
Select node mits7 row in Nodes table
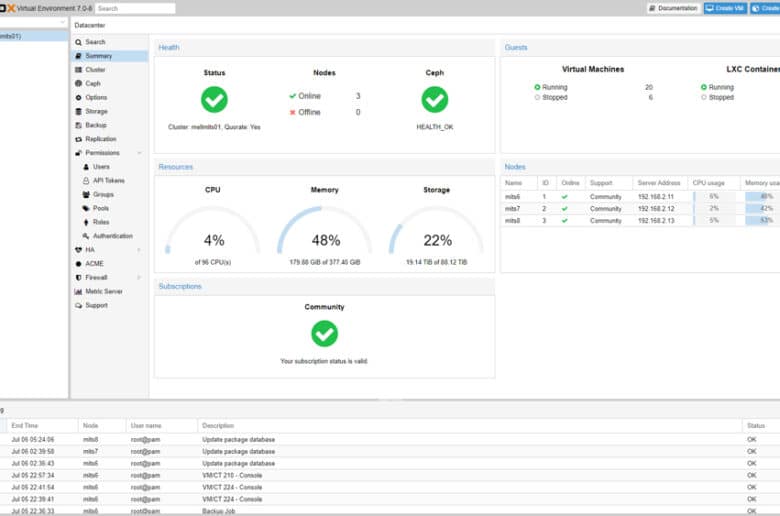[x=640, y=209]
